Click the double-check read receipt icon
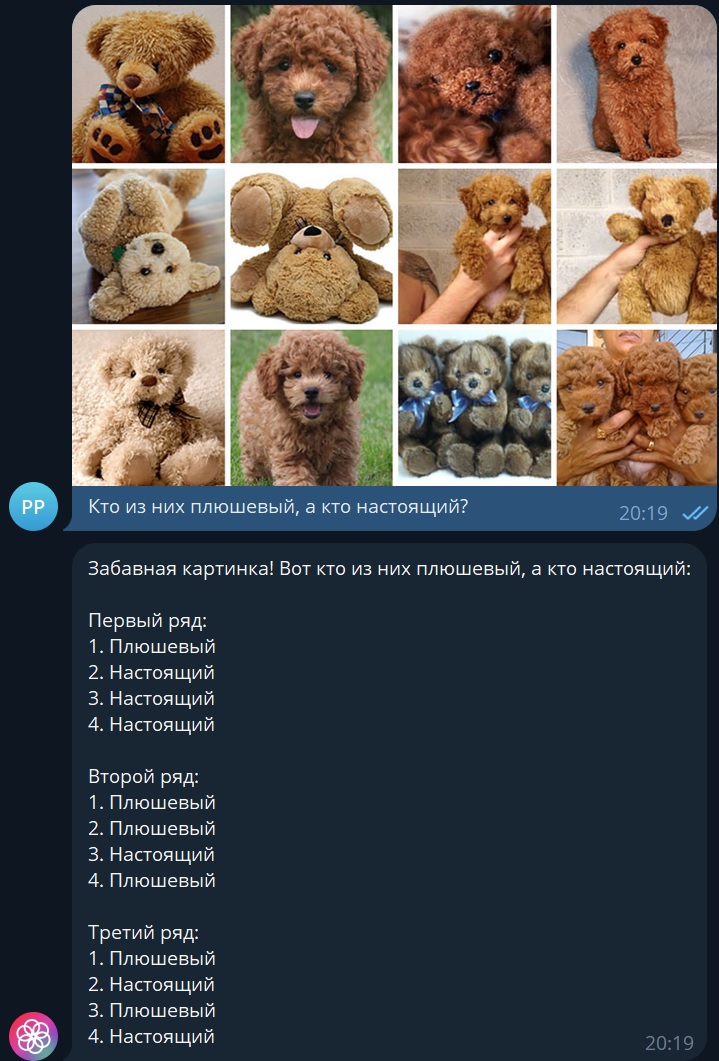719x1061 pixels. click(695, 514)
